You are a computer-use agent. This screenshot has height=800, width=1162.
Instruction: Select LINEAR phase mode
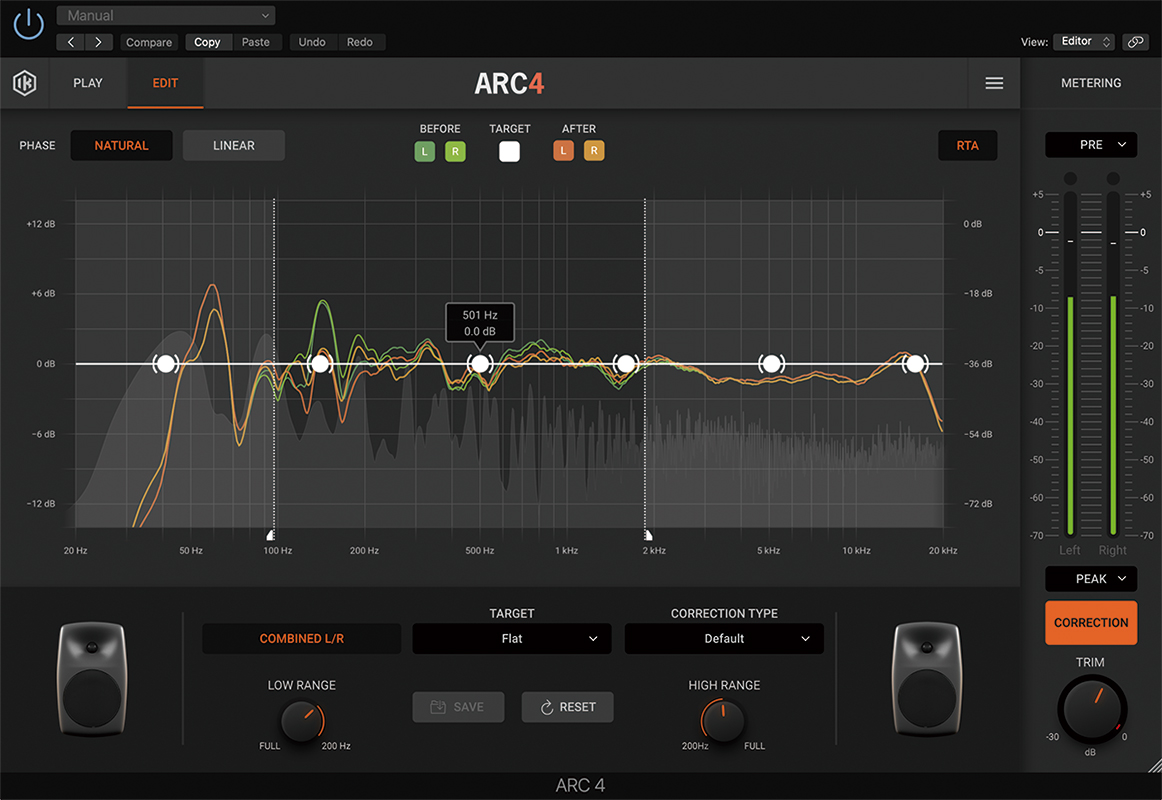pos(233,145)
